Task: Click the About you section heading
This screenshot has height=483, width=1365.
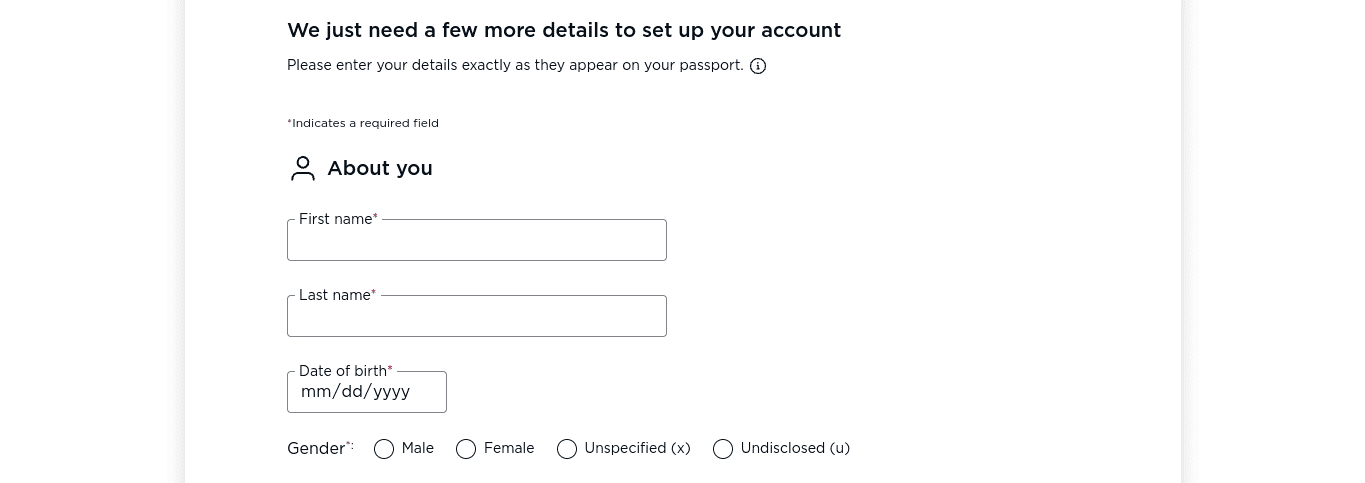Action: [x=380, y=168]
